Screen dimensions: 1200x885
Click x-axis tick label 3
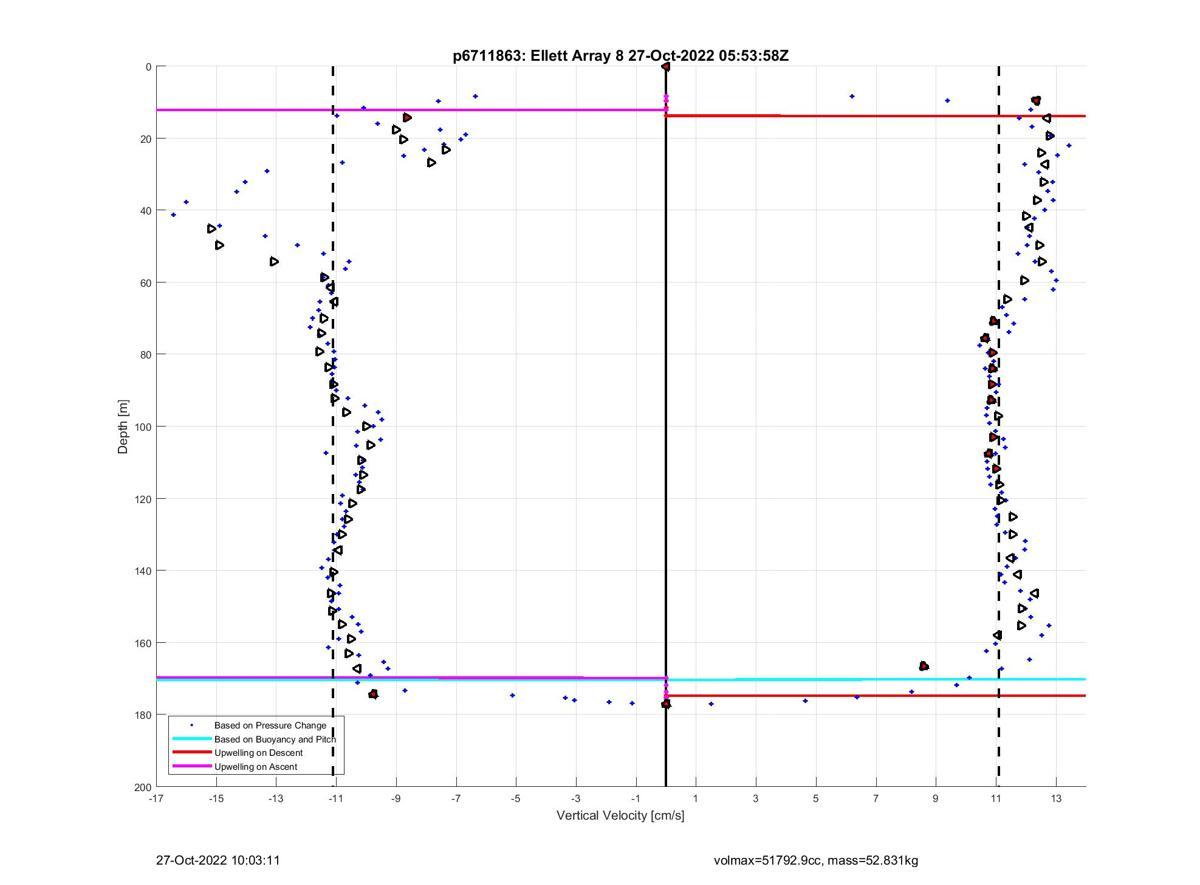coord(756,797)
